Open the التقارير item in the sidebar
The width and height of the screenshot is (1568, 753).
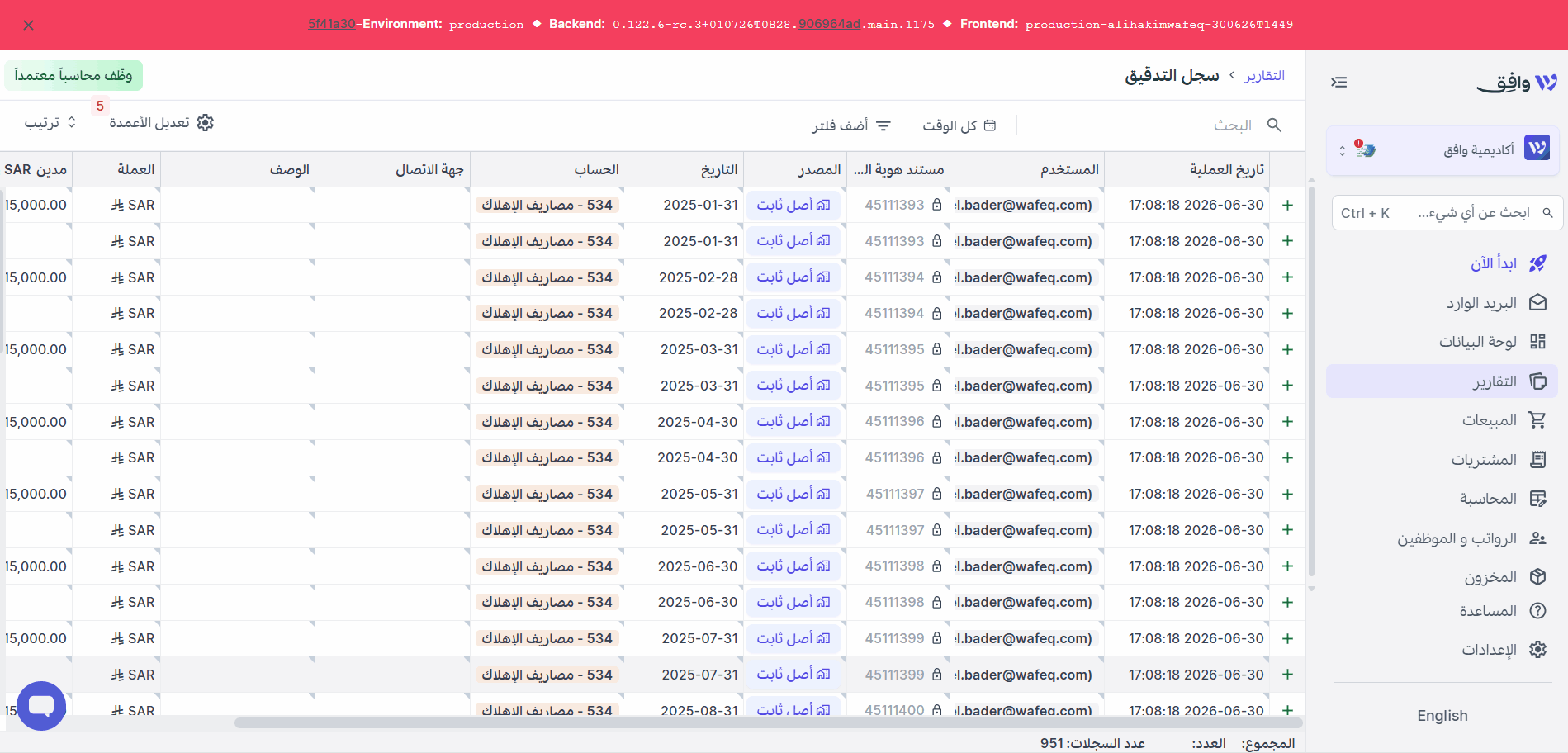pos(1442,381)
